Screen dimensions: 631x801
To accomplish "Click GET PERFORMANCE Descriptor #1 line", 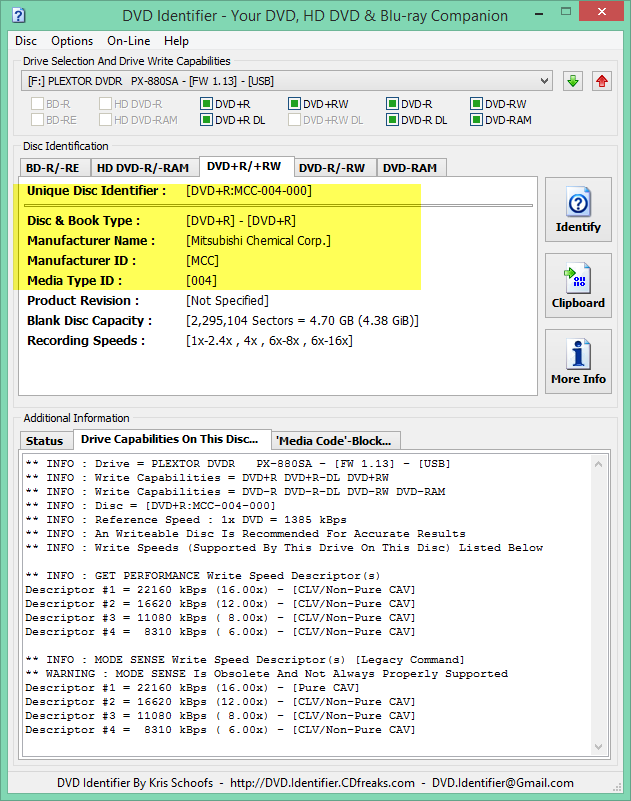I will coord(221,590).
